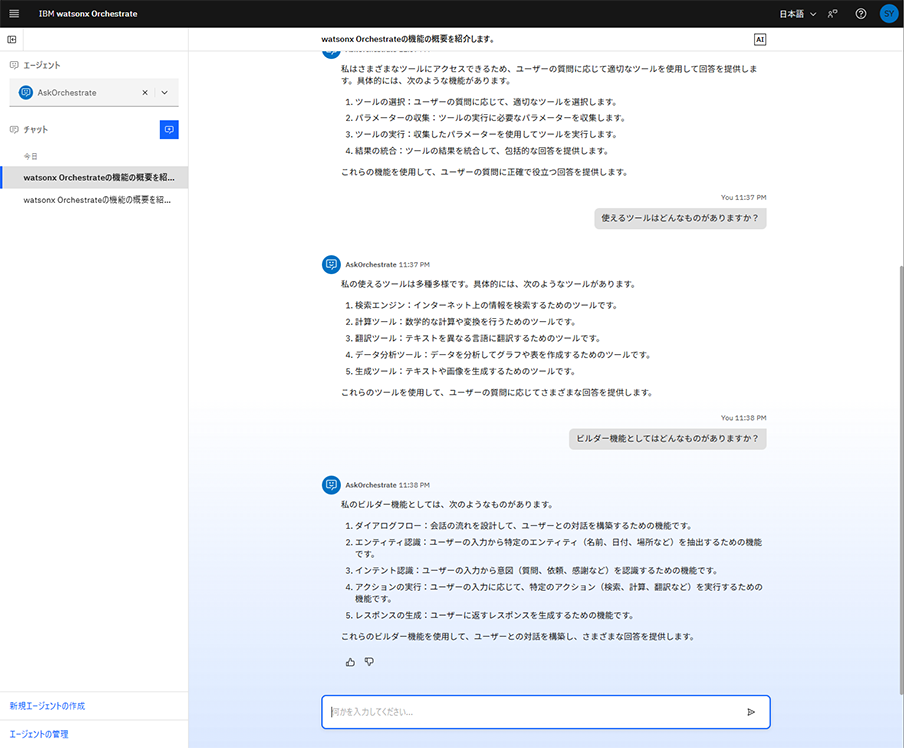Open the 日本語 language dropdown
This screenshot has height=748, width=904.
tap(798, 14)
